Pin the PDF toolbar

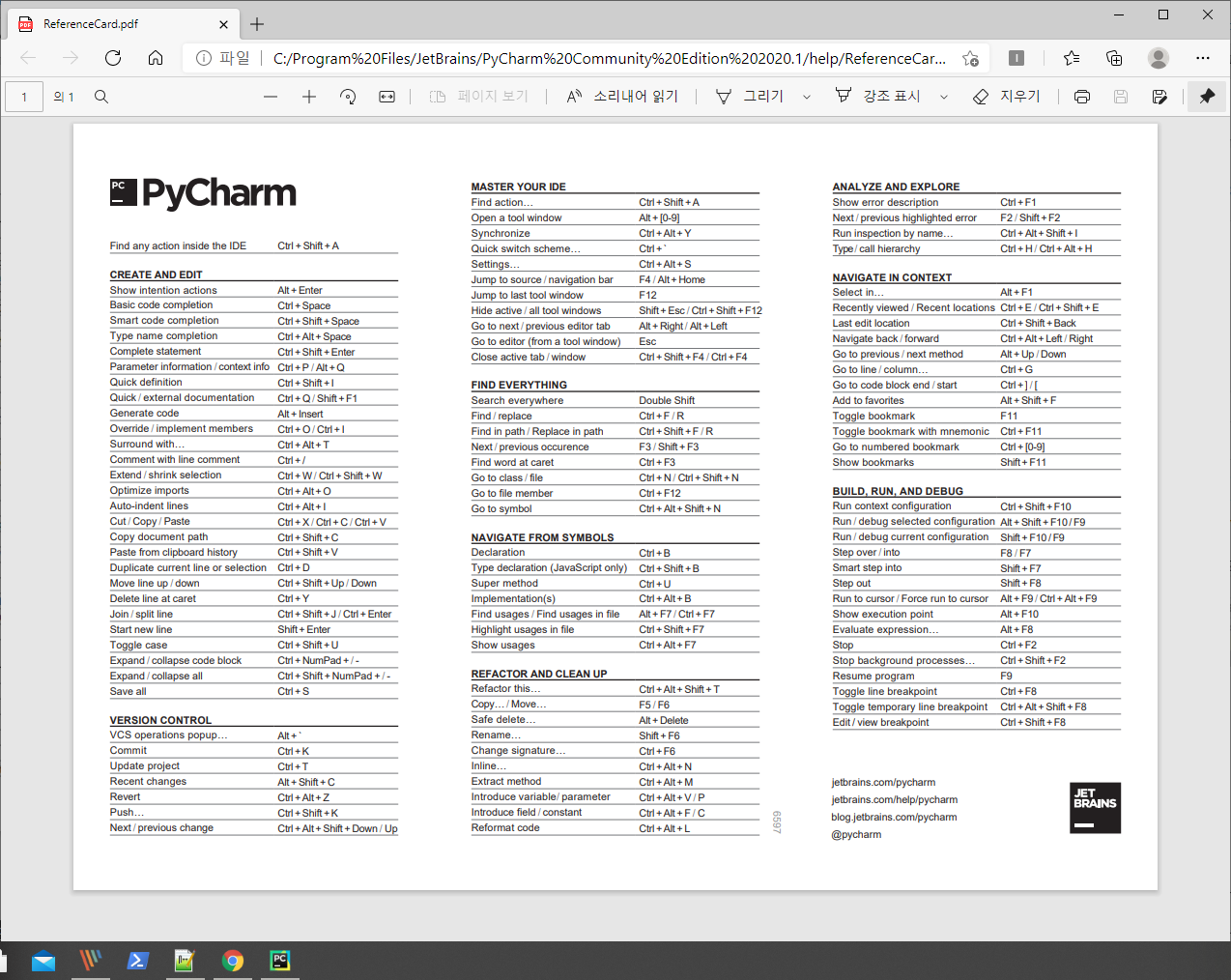[x=1207, y=97]
